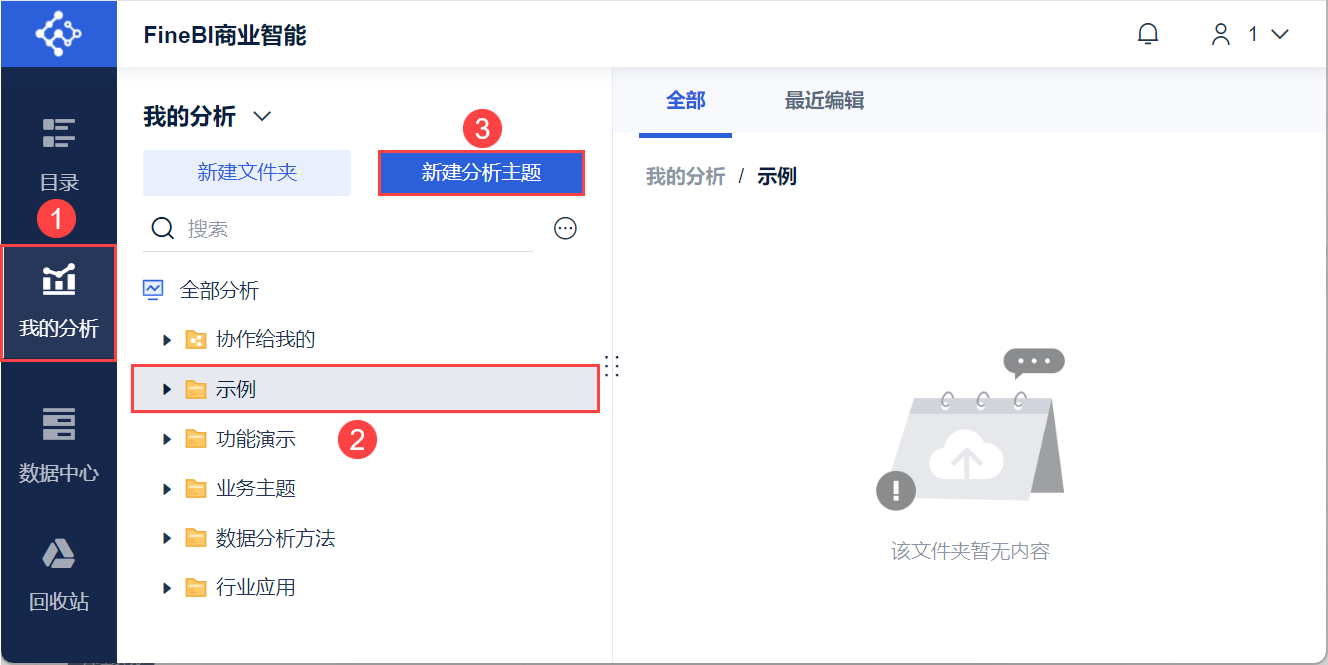Switch to the 全部 tab

[x=686, y=100]
